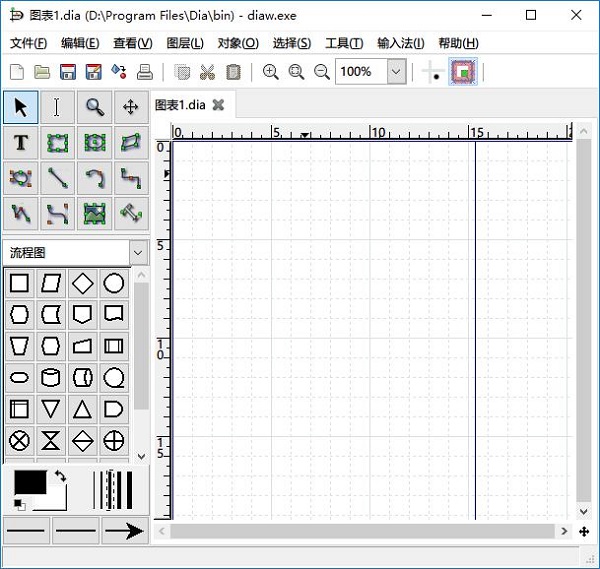The height and width of the screenshot is (569, 600).
Task: Open the 对象(O) menu
Action: coord(238,43)
